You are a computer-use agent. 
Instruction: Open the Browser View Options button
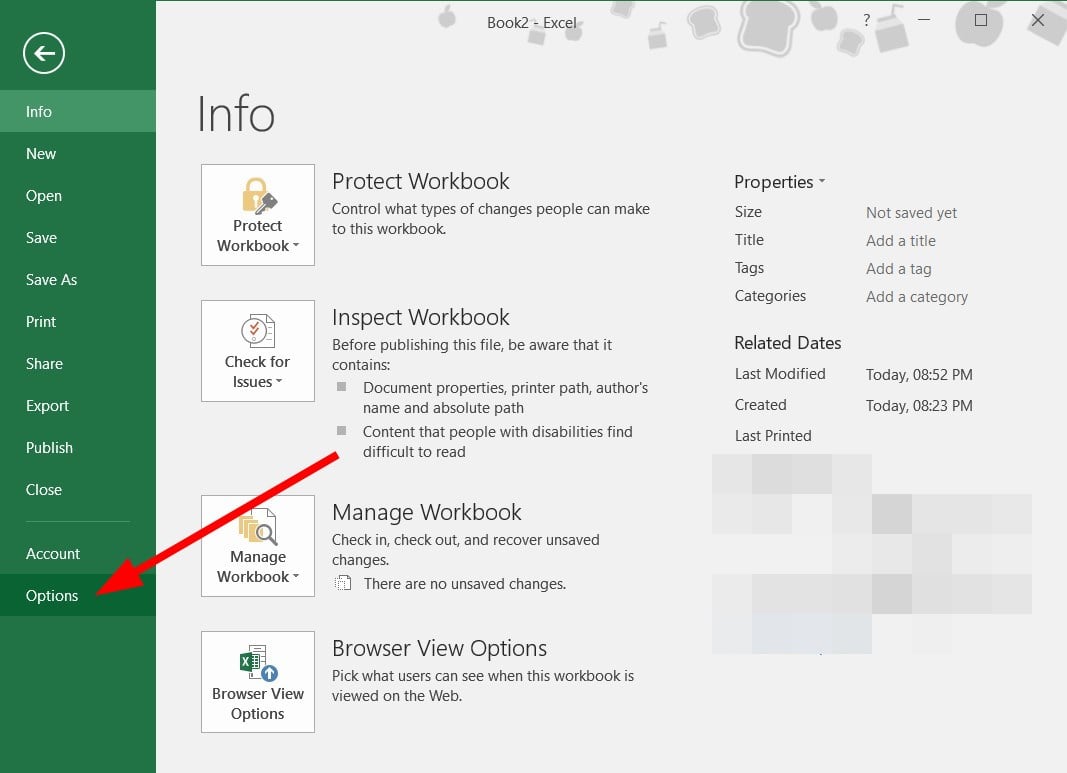258,682
